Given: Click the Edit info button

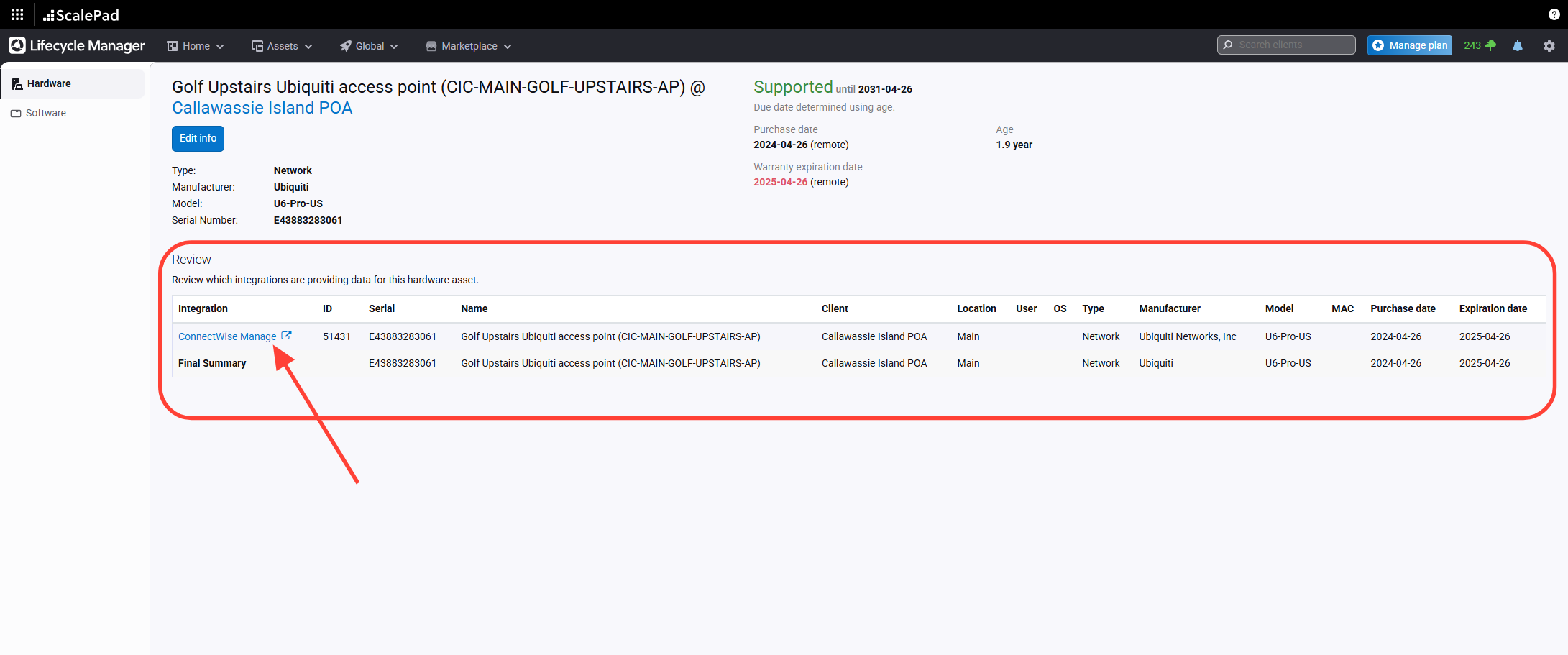Looking at the screenshot, I should point(198,138).
